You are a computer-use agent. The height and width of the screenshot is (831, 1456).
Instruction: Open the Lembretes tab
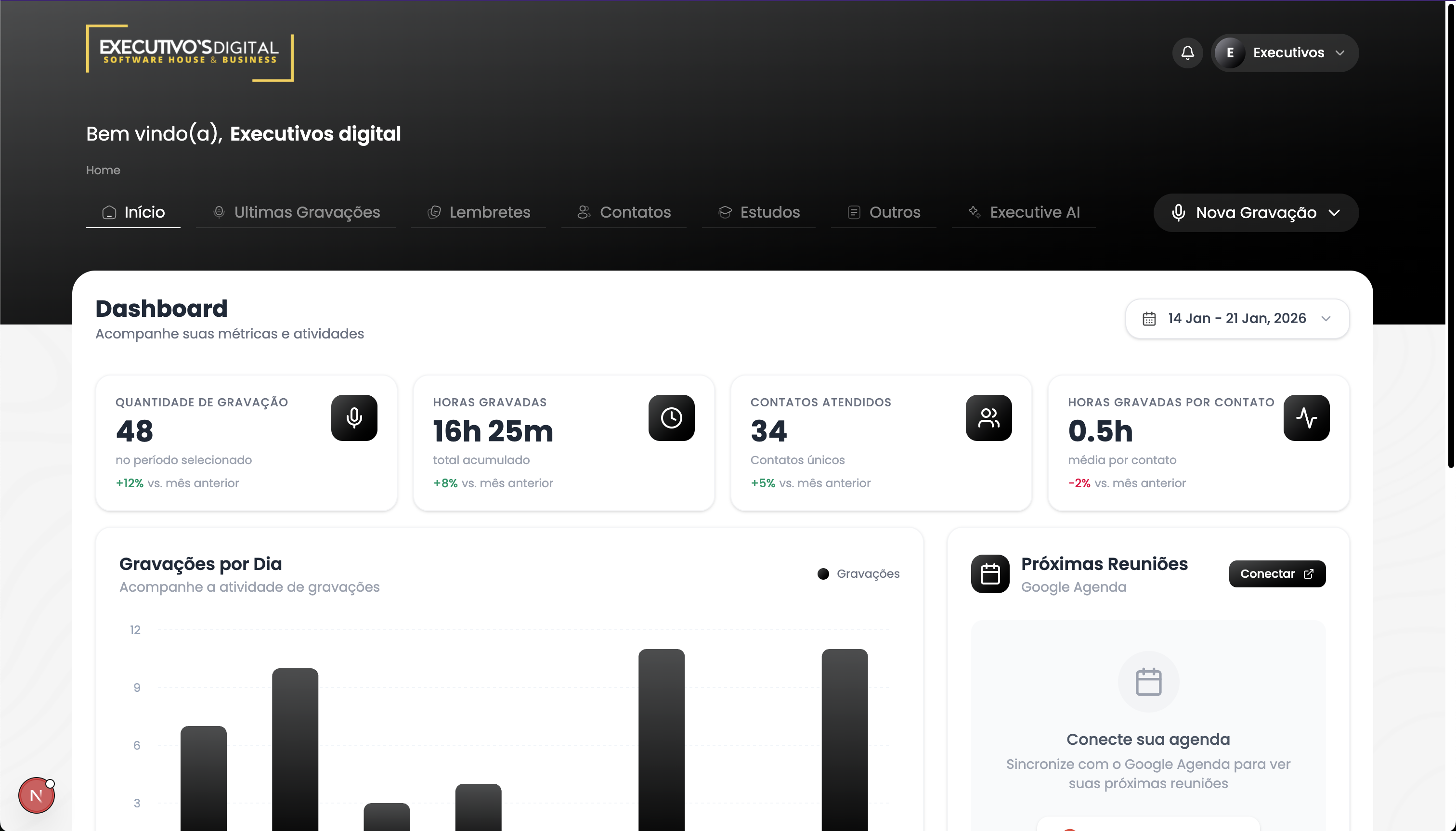coord(479,212)
